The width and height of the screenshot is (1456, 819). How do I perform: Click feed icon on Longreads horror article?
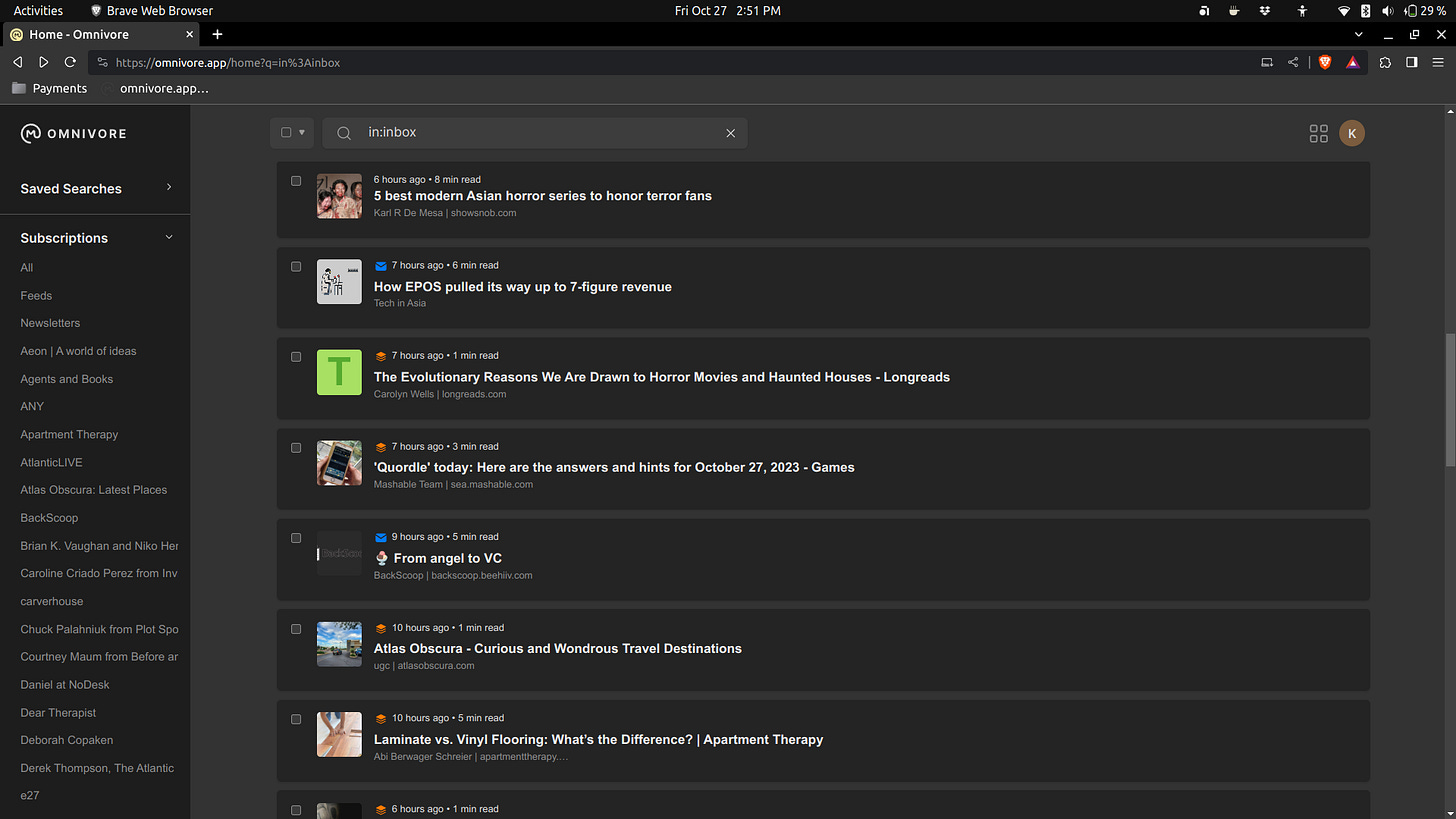click(380, 356)
